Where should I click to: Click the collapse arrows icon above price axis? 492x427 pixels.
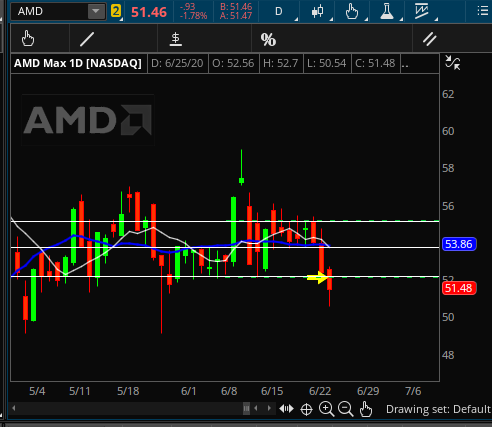pos(453,63)
